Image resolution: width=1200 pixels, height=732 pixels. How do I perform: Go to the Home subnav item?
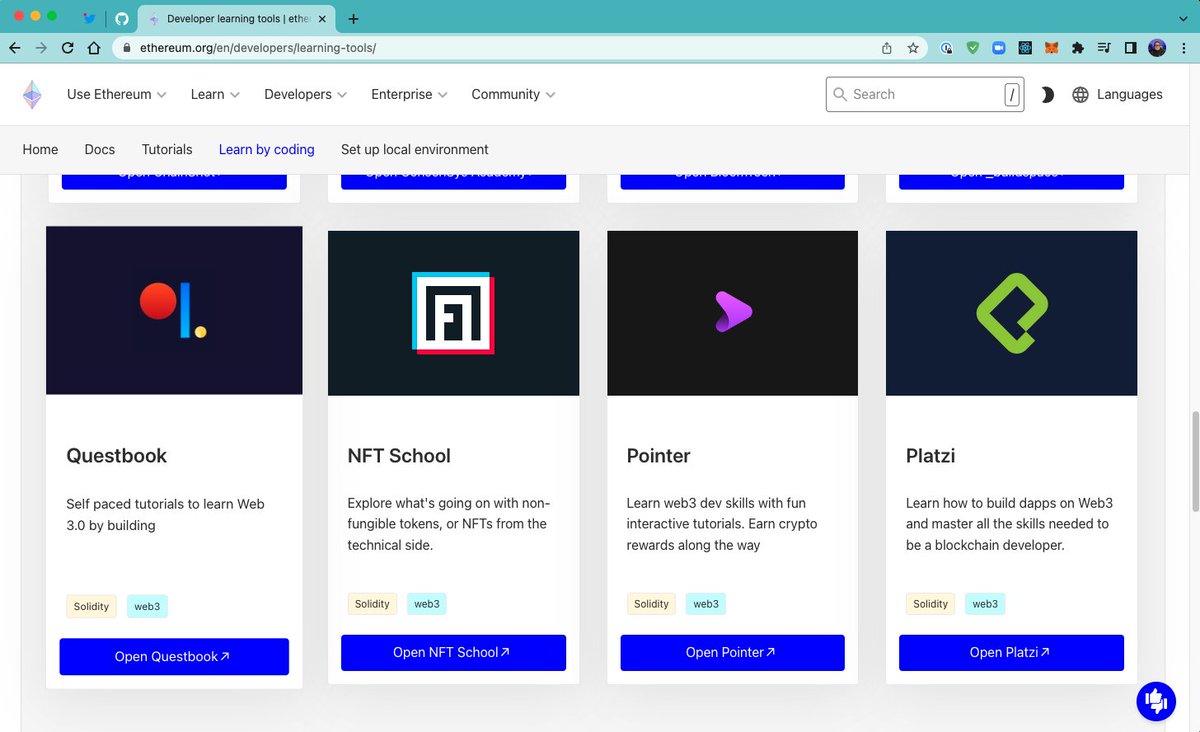tap(40, 149)
